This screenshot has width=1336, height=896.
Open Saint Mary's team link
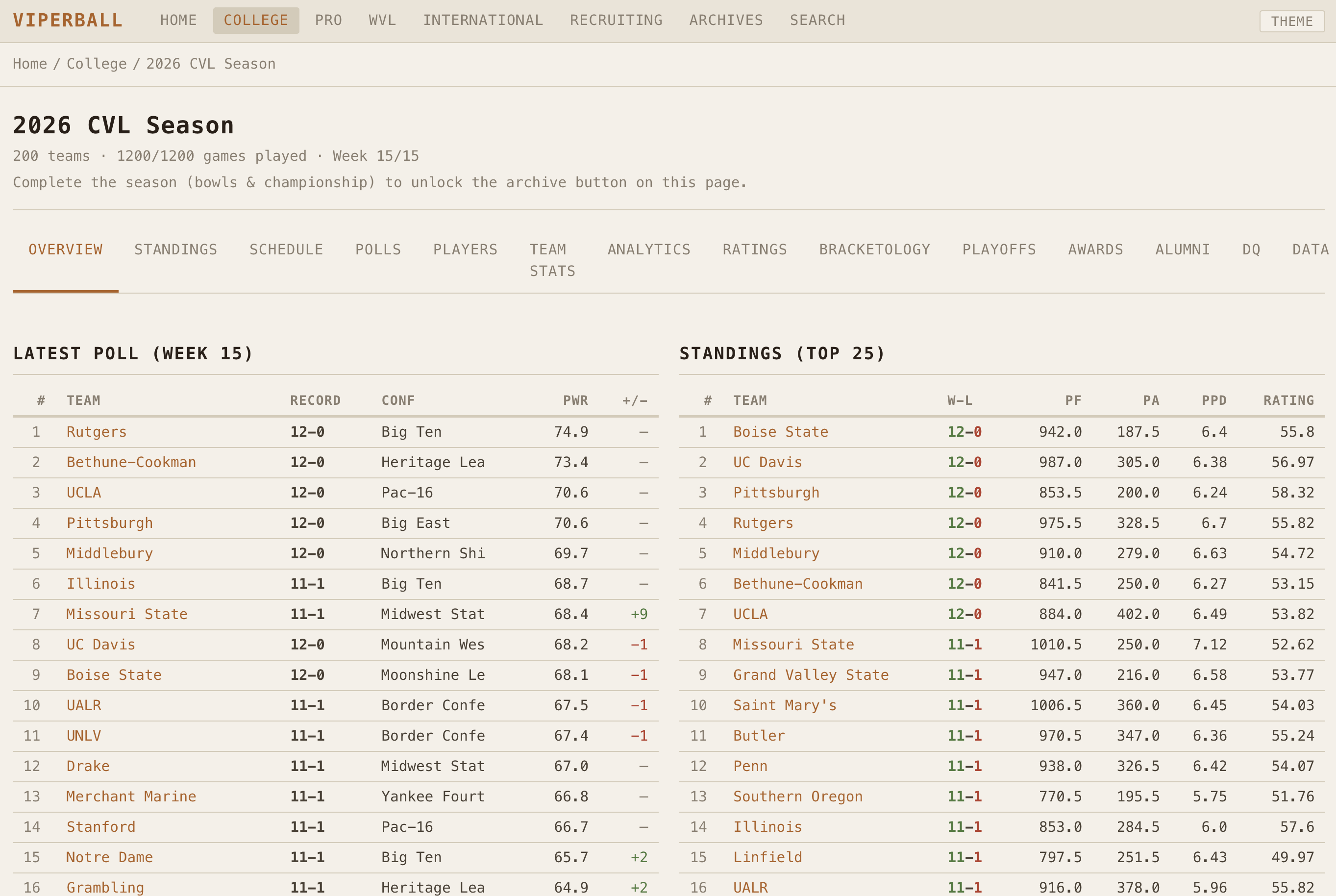pyautogui.click(x=785, y=705)
